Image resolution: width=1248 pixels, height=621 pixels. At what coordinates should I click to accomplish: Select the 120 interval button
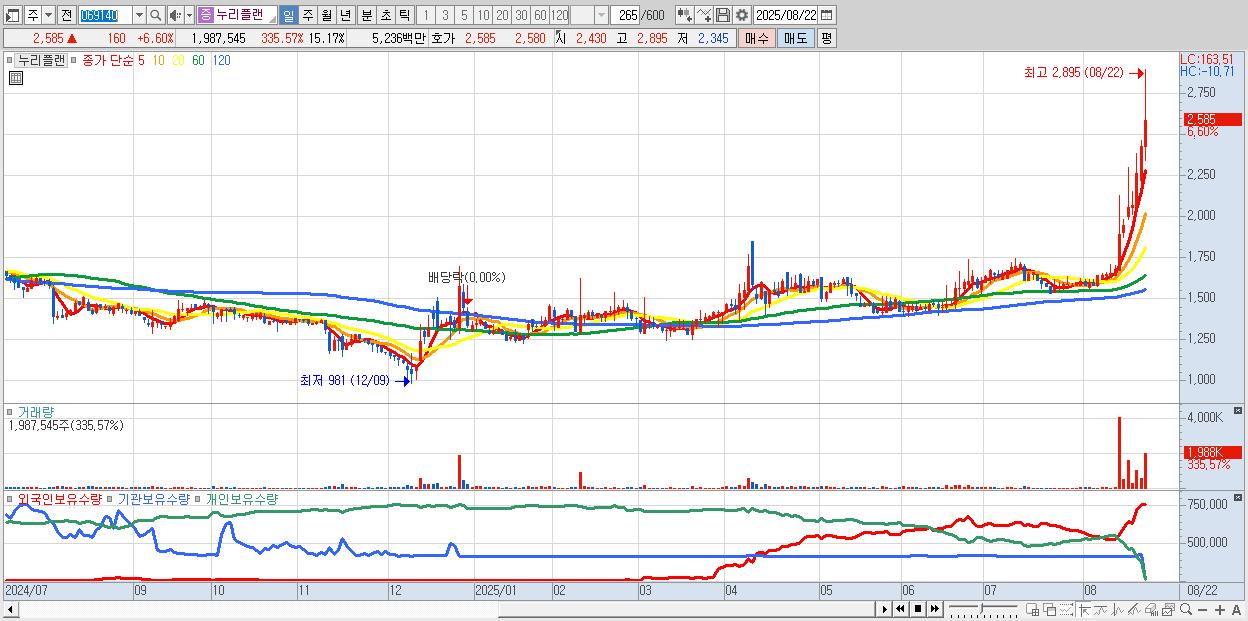(560, 15)
